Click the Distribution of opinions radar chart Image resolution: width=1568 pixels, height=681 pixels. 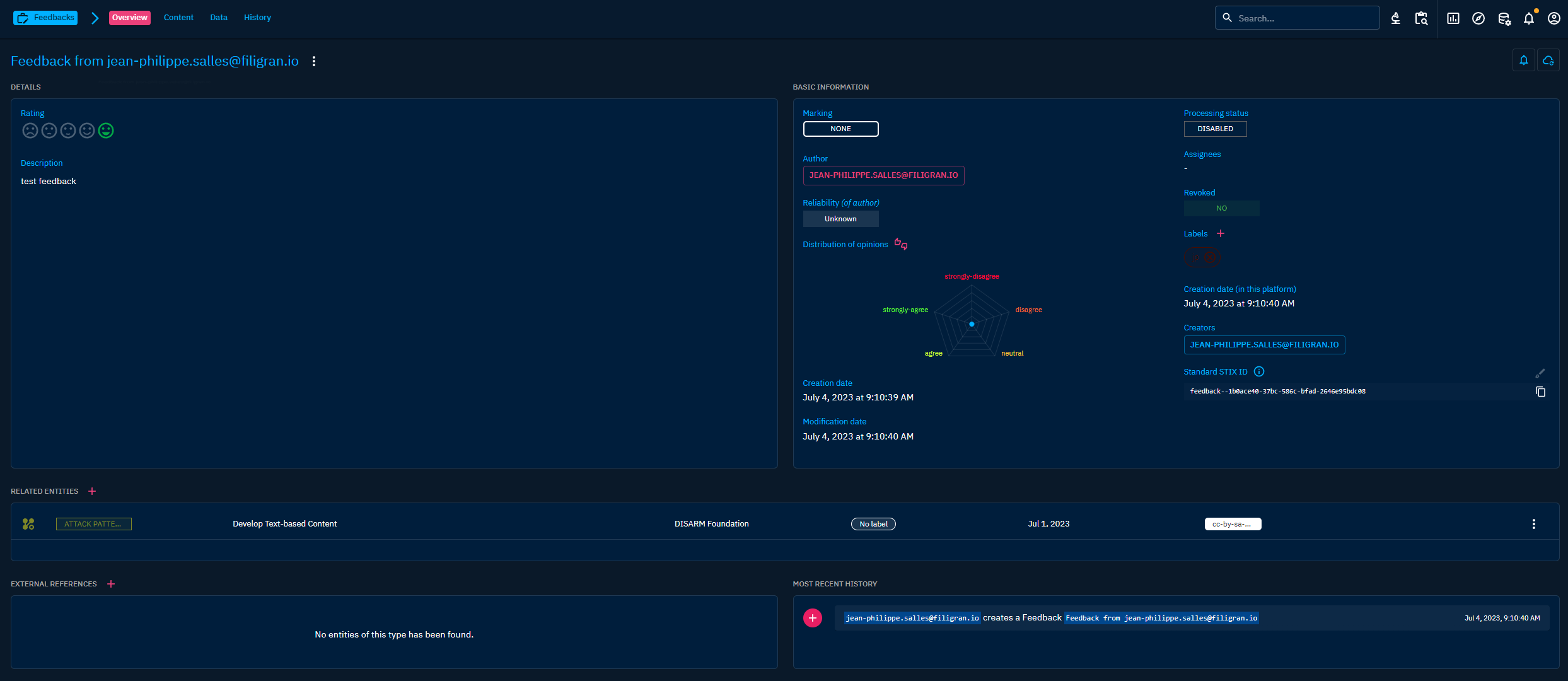(972, 323)
